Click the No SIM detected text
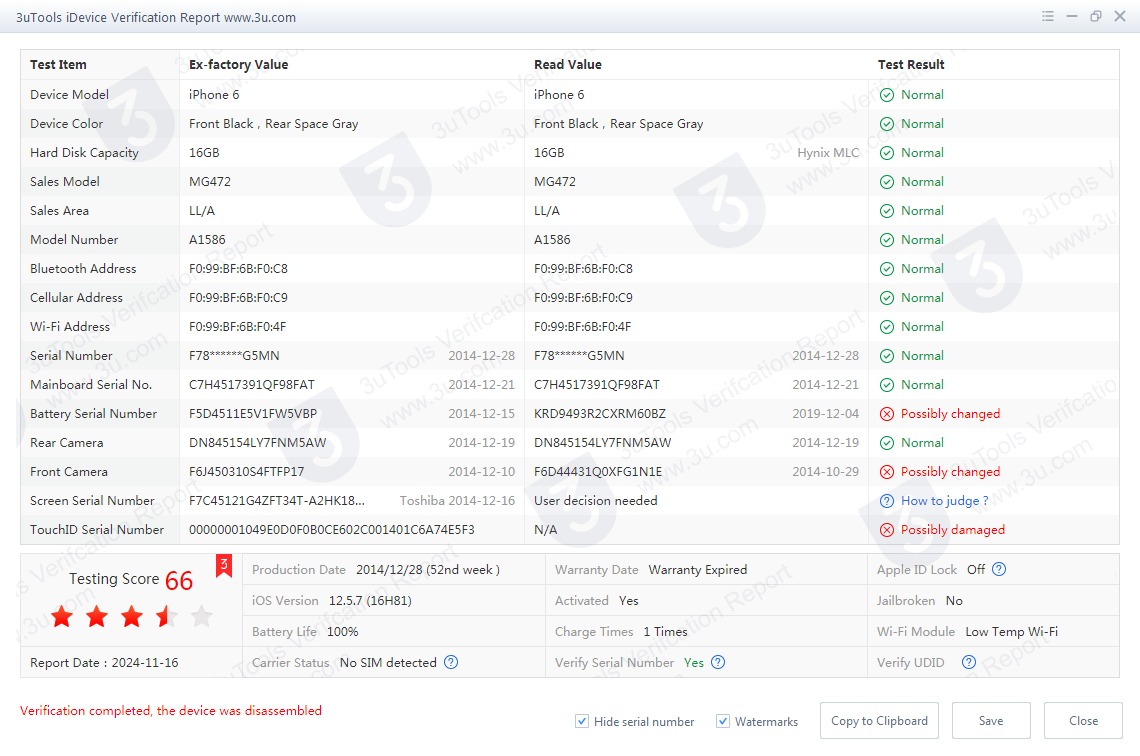Viewport: 1140px width, 756px height. 388,663
